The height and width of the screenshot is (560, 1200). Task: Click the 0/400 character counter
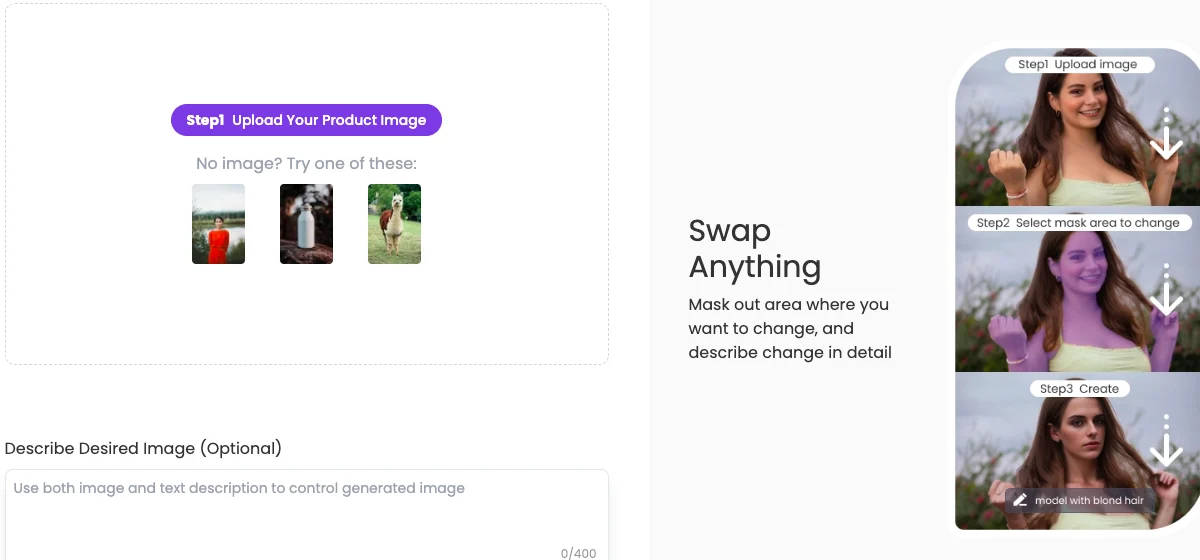tap(578, 553)
